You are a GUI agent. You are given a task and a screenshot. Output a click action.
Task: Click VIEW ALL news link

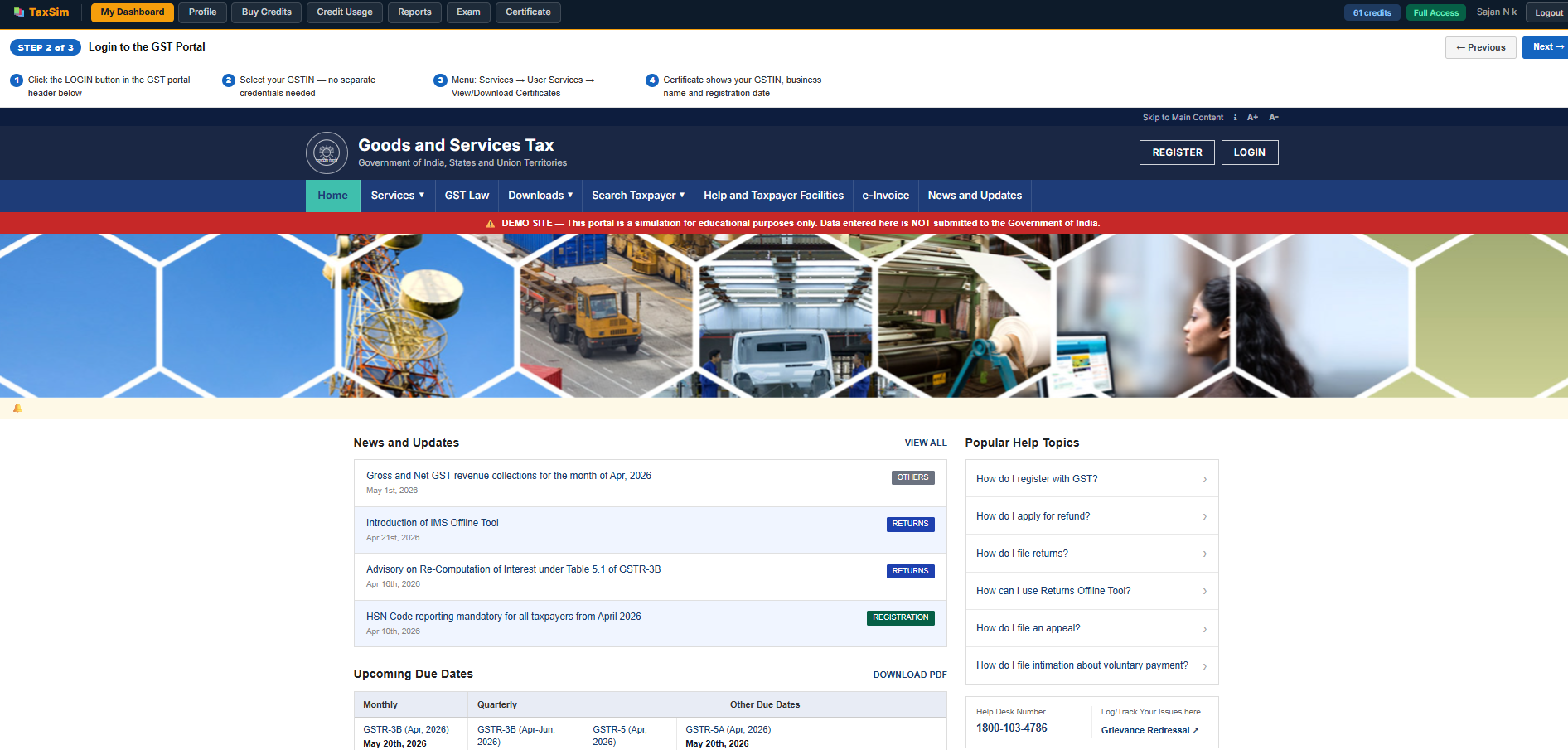tap(925, 443)
